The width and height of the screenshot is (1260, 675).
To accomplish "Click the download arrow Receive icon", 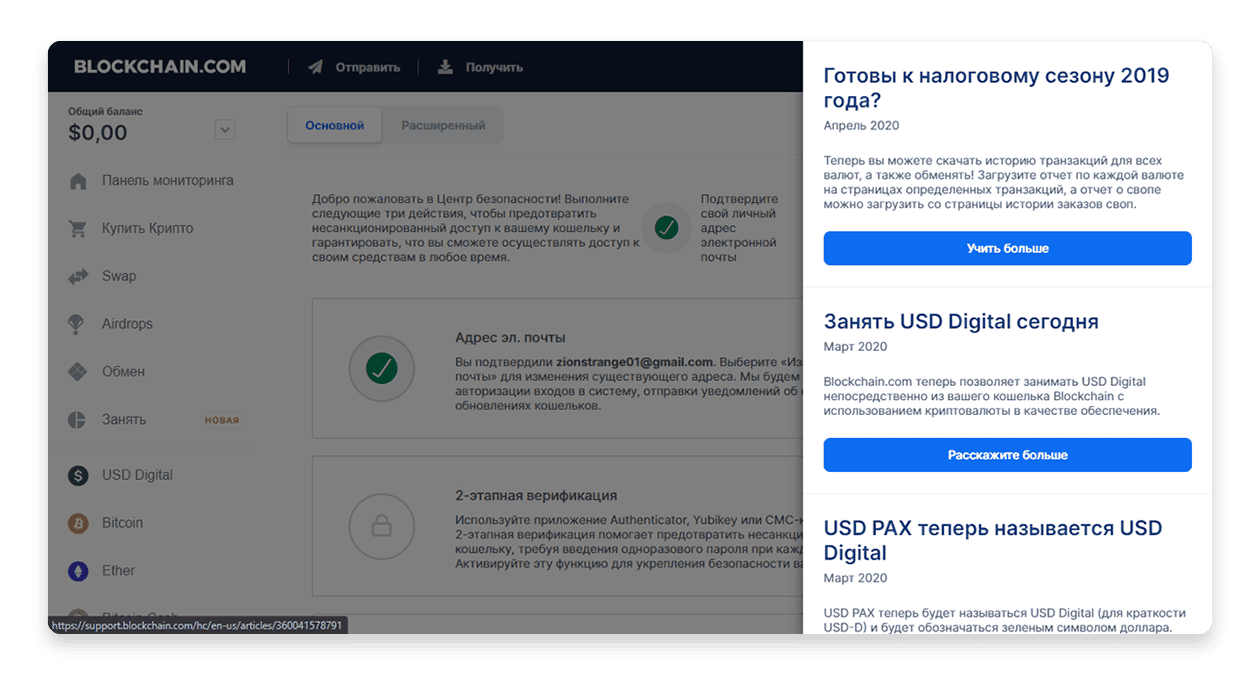I will click(x=445, y=67).
